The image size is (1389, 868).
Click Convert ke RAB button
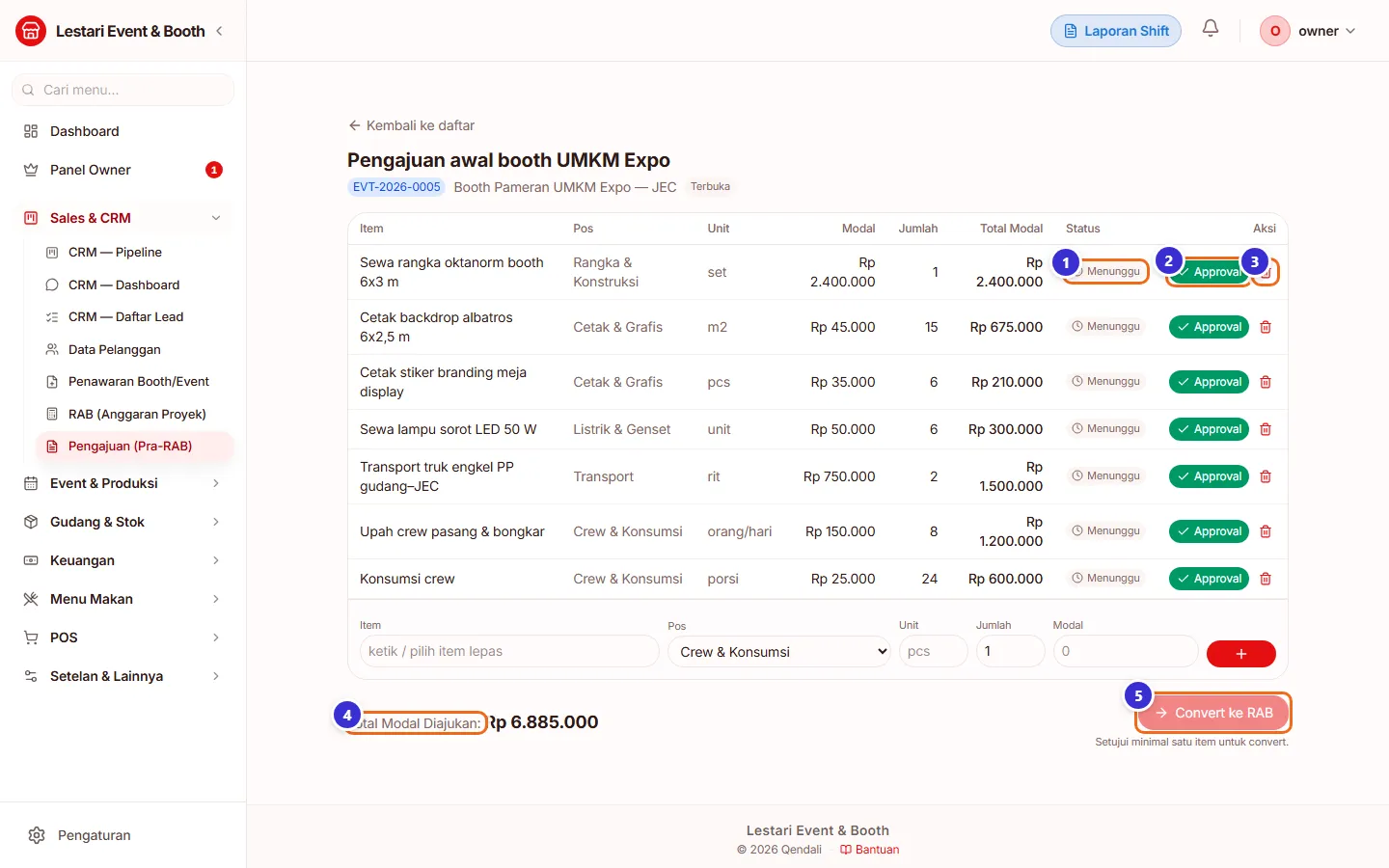(1213, 713)
